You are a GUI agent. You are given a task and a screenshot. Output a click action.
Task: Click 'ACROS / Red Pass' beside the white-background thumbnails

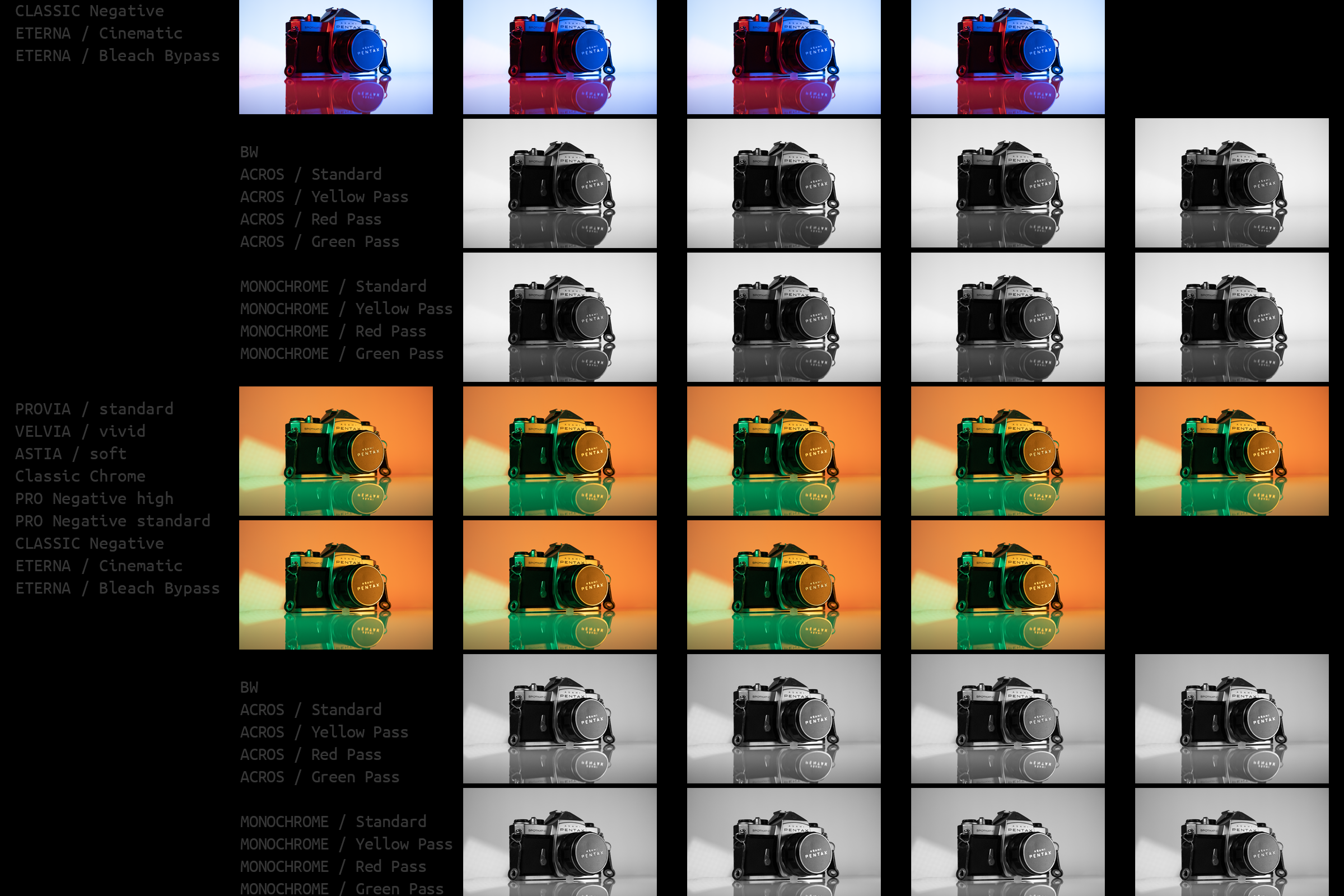311,220
